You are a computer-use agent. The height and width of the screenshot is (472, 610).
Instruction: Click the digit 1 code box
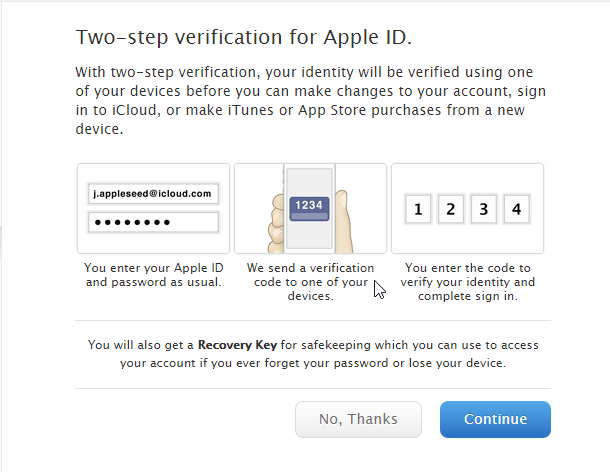tap(418, 209)
